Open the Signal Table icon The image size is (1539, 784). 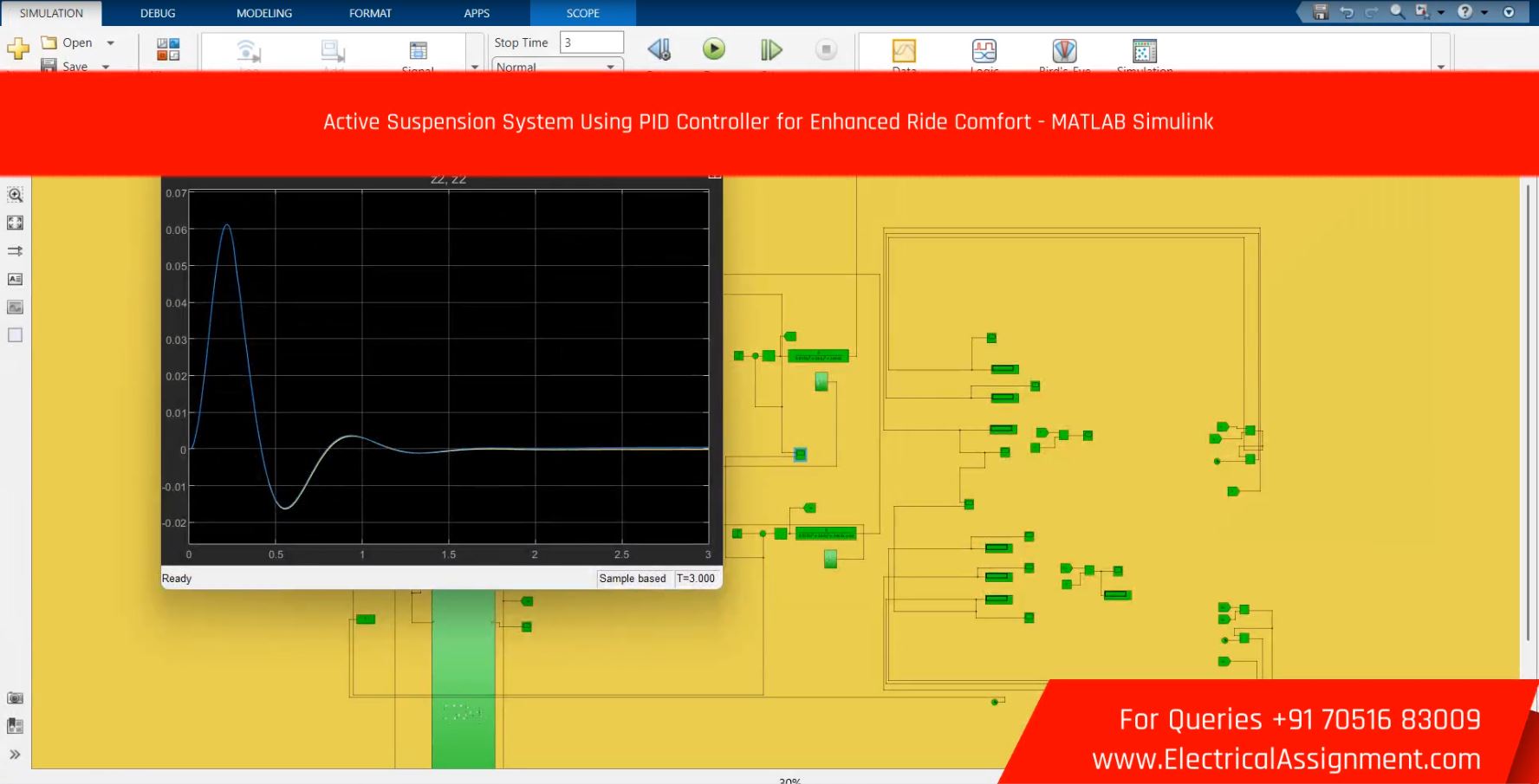click(419, 50)
